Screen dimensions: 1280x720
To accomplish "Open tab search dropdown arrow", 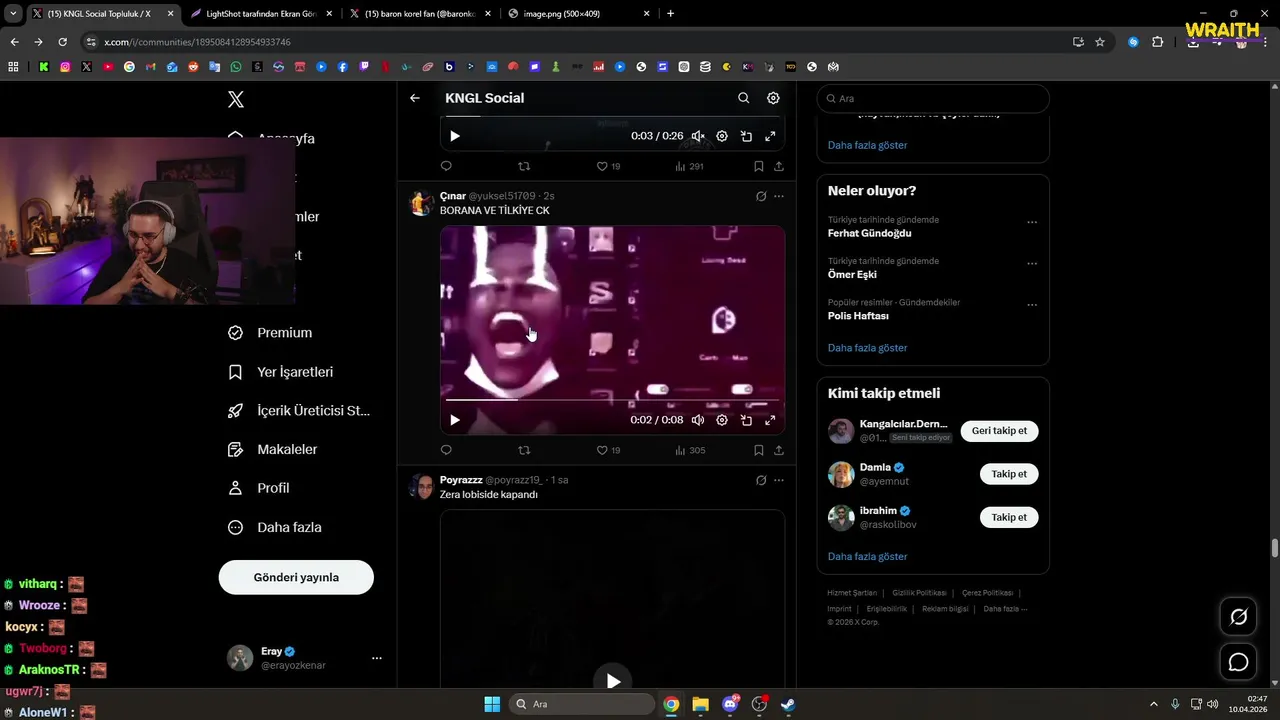I will pos(13,14).
